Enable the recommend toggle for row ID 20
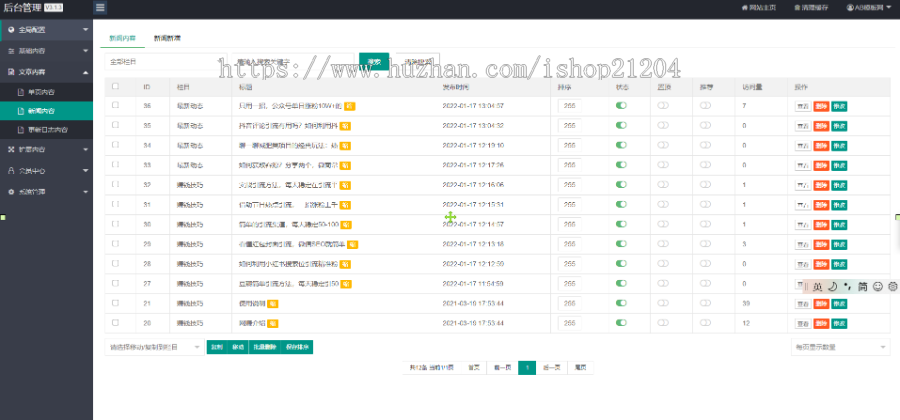The width and height of the screenshot is (900, 420). [x=705, y=323]
